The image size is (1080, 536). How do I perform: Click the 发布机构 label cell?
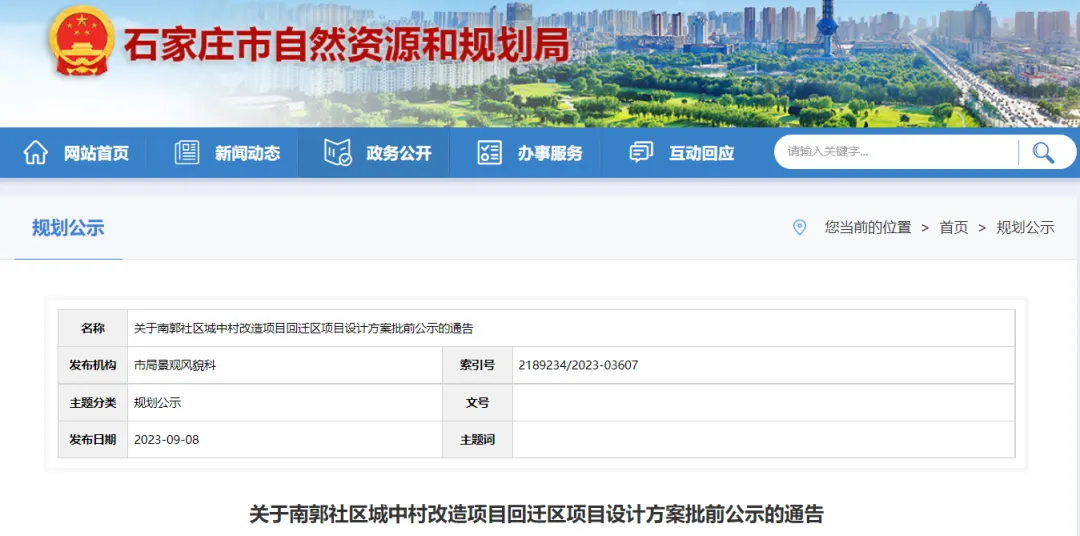pyautogui.click(x=93, y=365)
